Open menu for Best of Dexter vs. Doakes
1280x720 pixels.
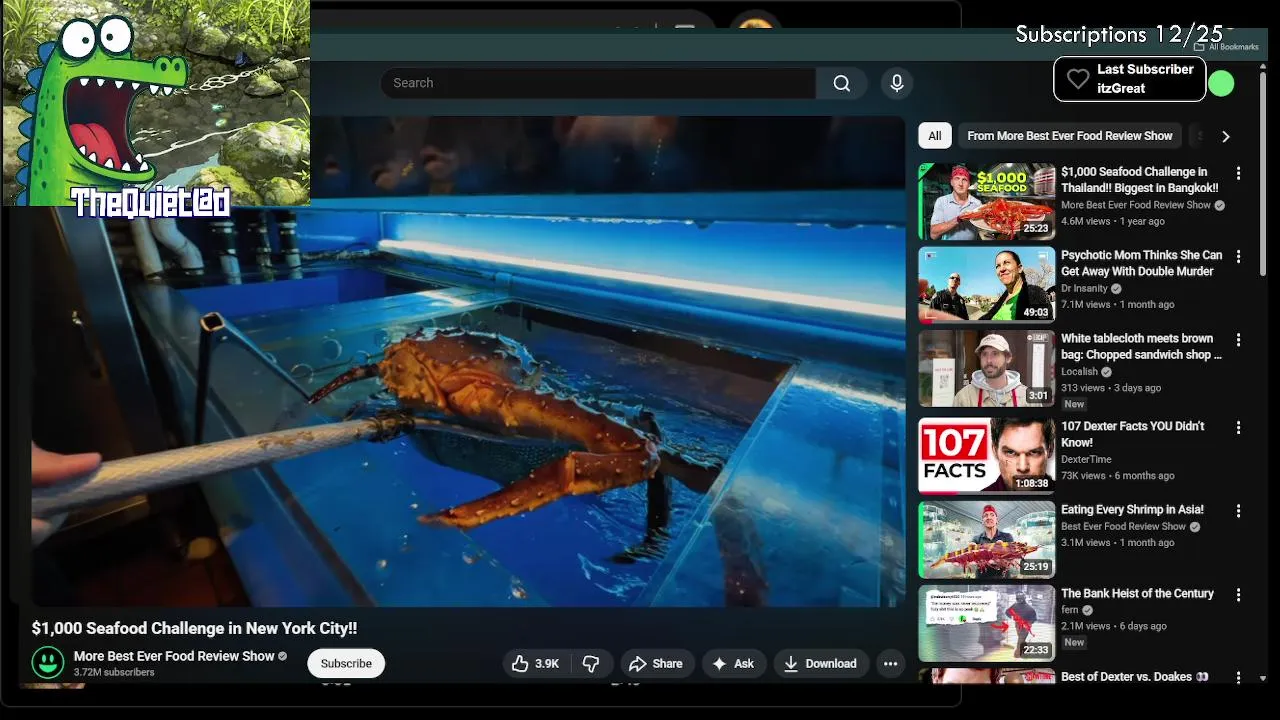(x=1238, y=678)
